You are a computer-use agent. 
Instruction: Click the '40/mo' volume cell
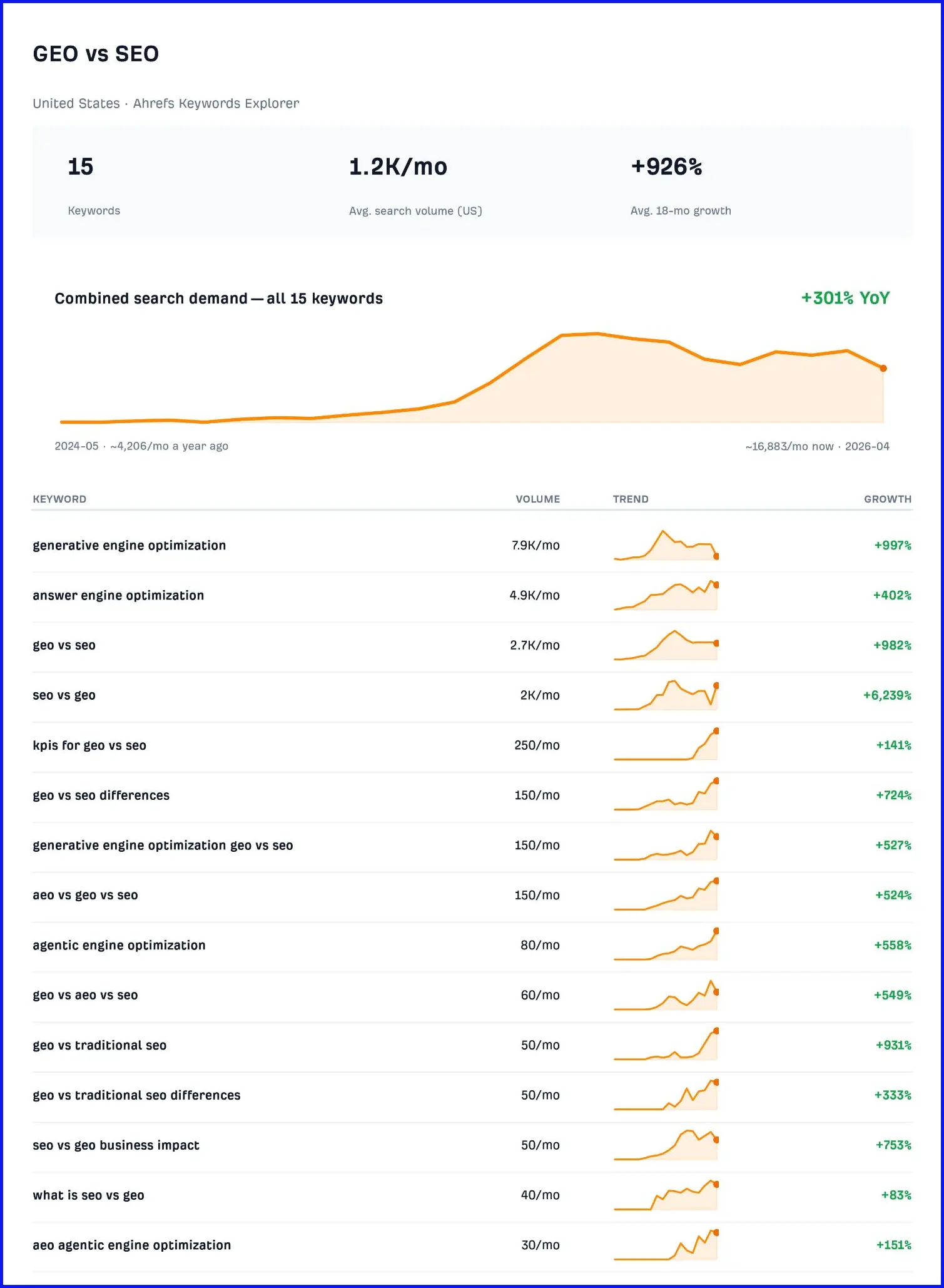[540, 1195]
